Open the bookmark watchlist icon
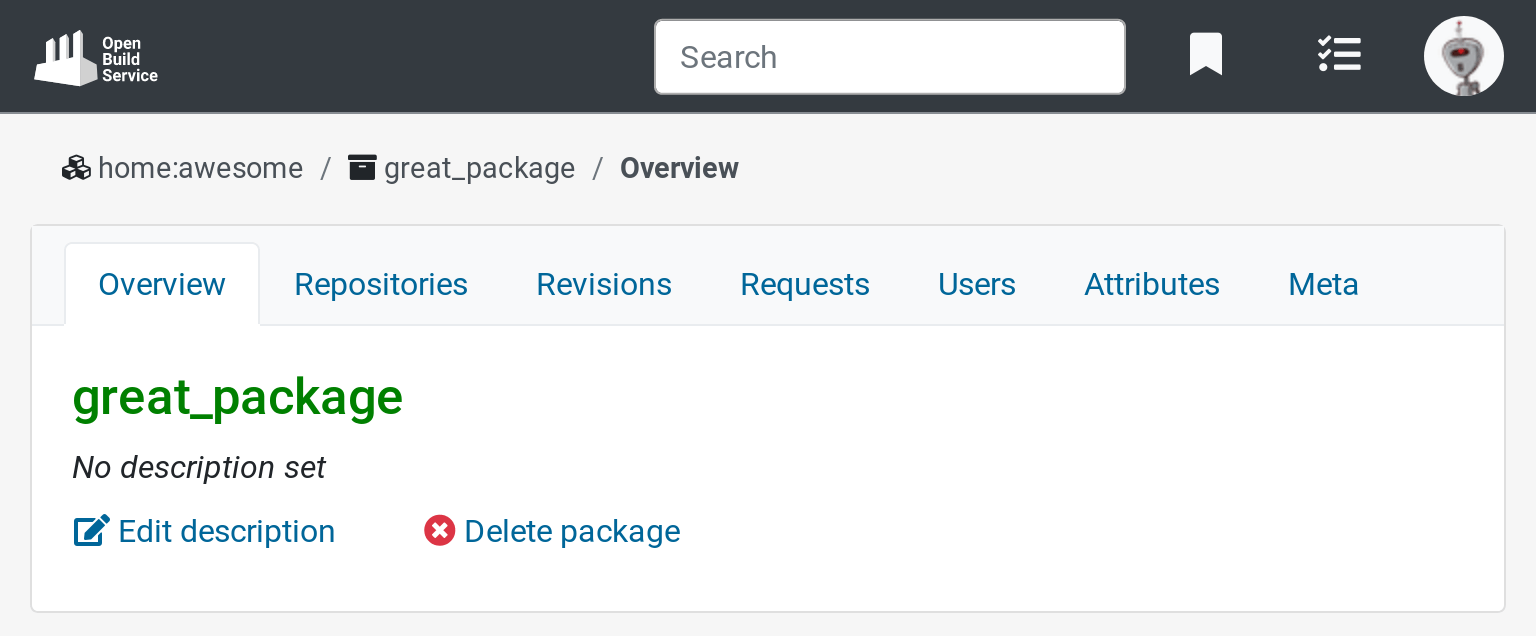 [1205, 55]
